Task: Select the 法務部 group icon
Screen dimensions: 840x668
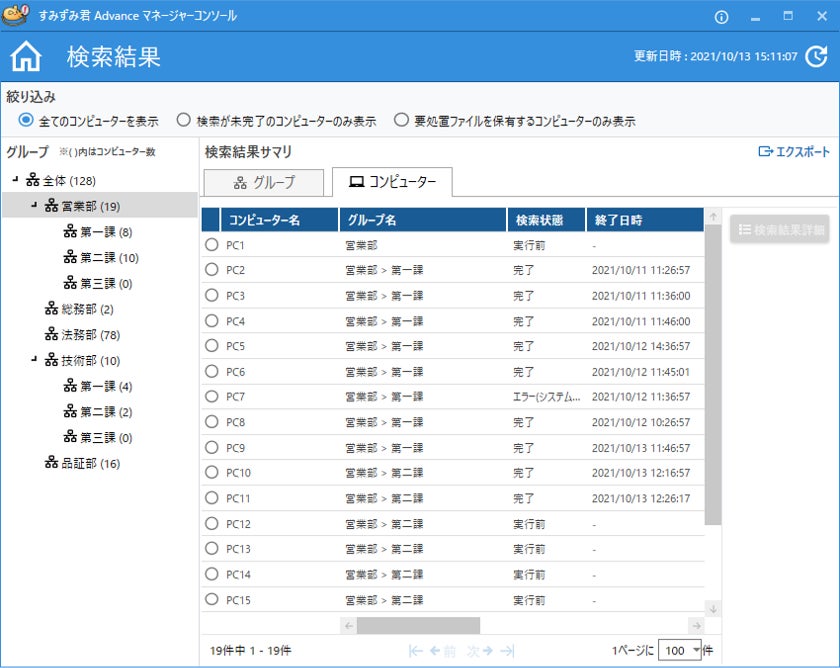Action: pyautogui.click(x=52, y=335)
